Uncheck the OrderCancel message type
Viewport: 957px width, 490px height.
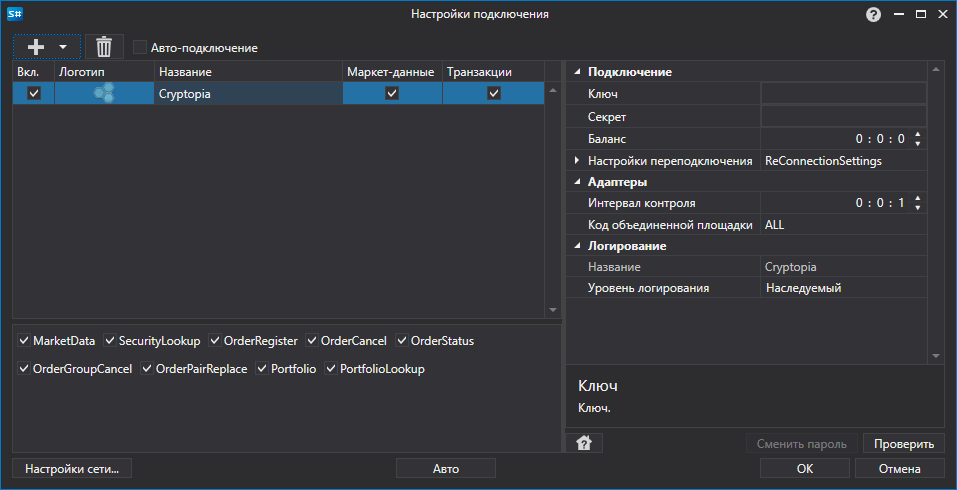(312, 340)
